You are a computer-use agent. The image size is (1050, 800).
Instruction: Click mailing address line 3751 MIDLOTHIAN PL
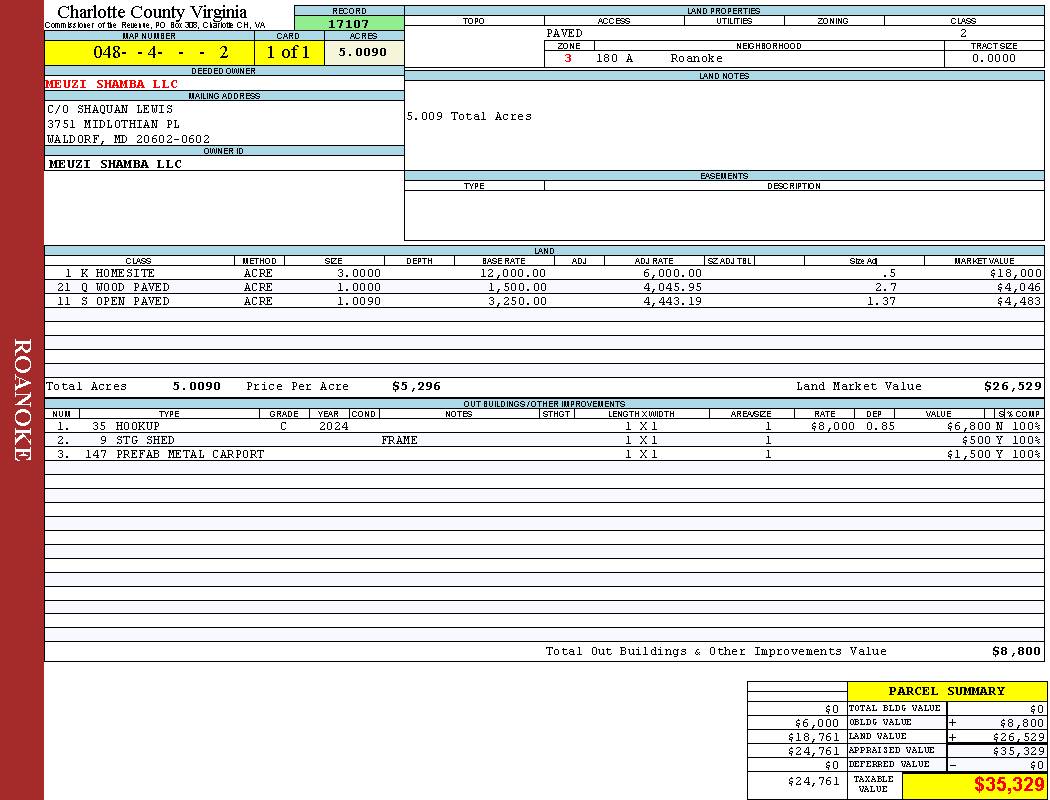tap(113, 124)
